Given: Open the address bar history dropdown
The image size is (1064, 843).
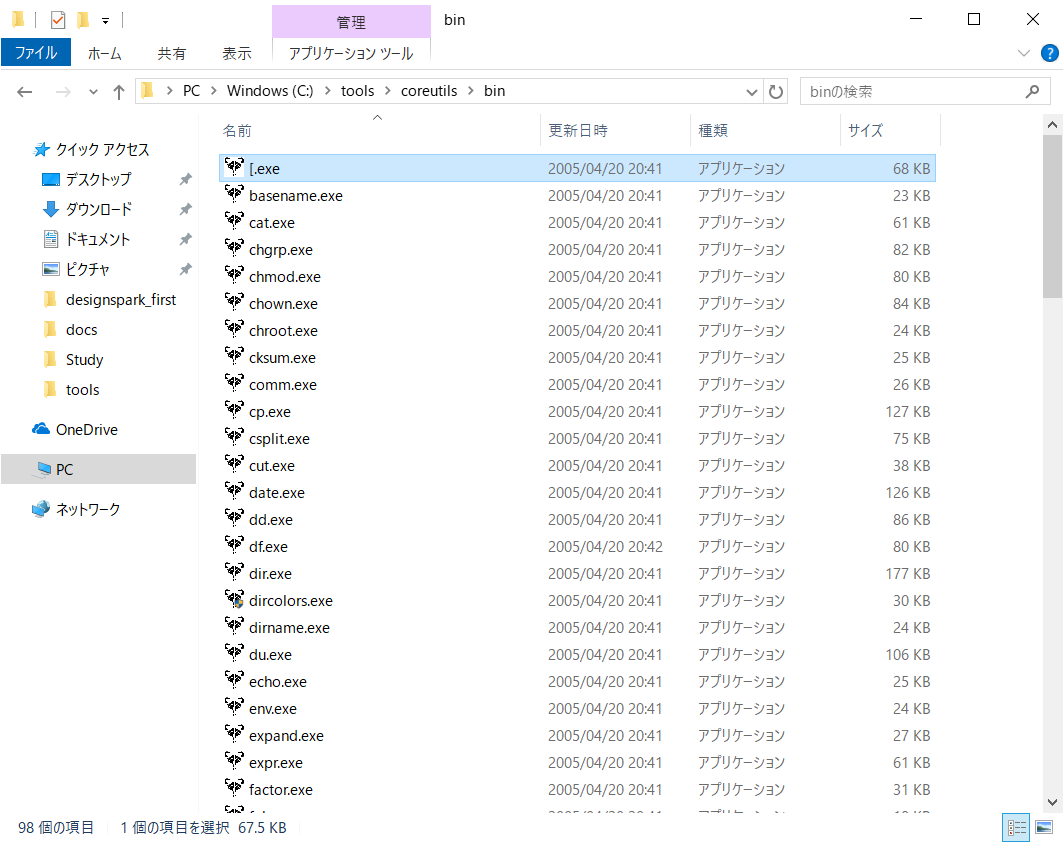Looking at the screenshot, I should click(x=751, y=92).
